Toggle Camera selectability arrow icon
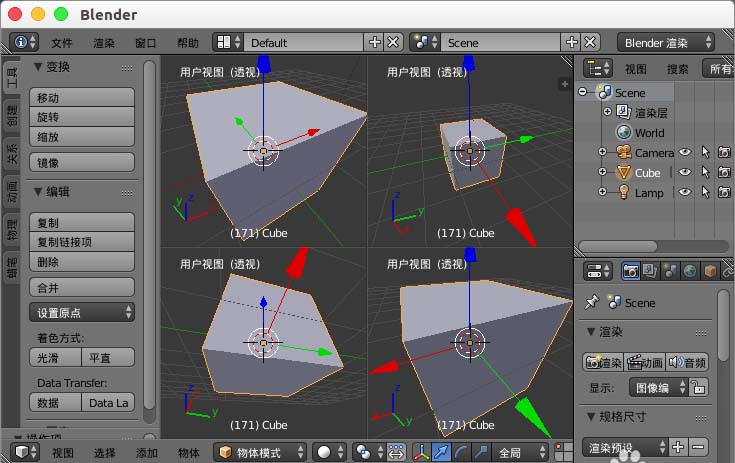Image resolution: width=735 pixels, height=463 pixels. [705, 152]
